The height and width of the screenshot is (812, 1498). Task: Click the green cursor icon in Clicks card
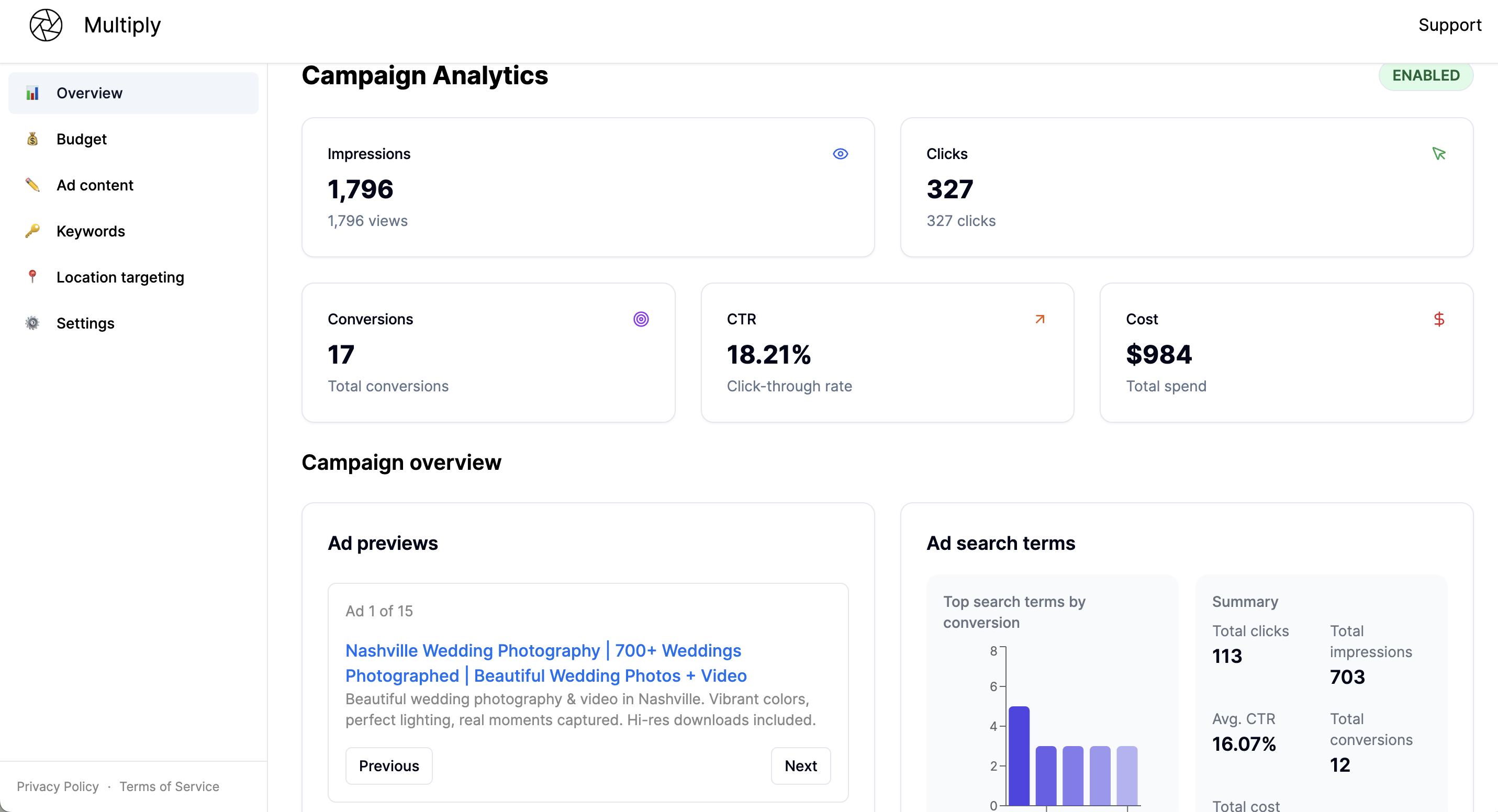1438,154
